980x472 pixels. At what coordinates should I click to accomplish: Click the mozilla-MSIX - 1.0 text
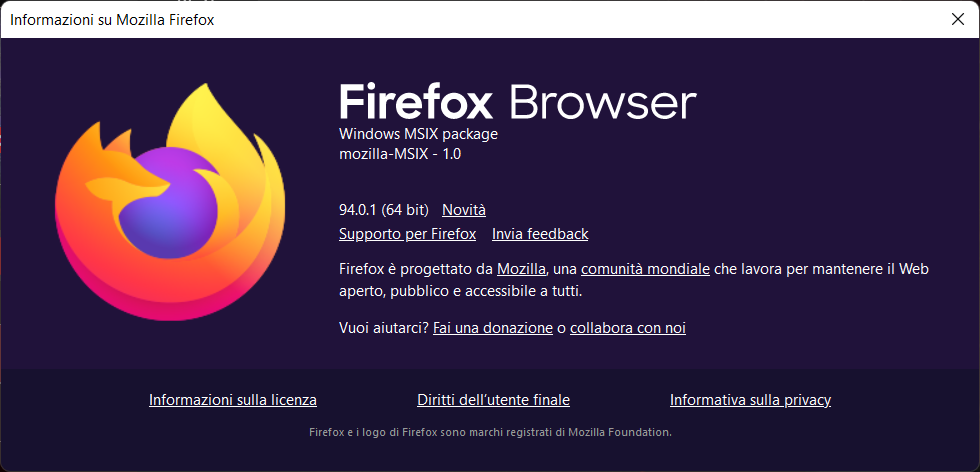coord(400,154)
